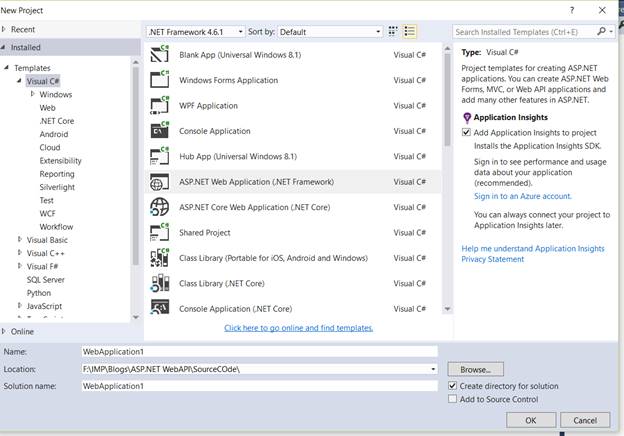Select the Cloud category
Screen dimensions: 624x436
(50, 147)
